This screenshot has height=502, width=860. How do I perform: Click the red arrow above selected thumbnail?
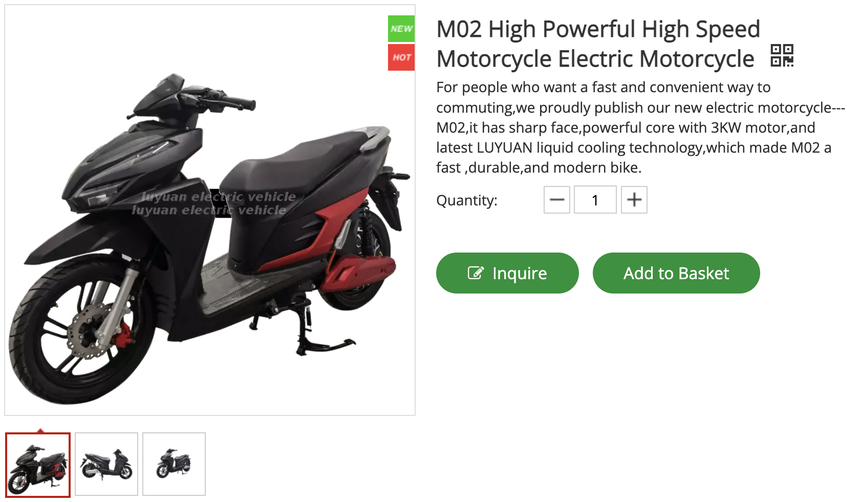[39, 431]
